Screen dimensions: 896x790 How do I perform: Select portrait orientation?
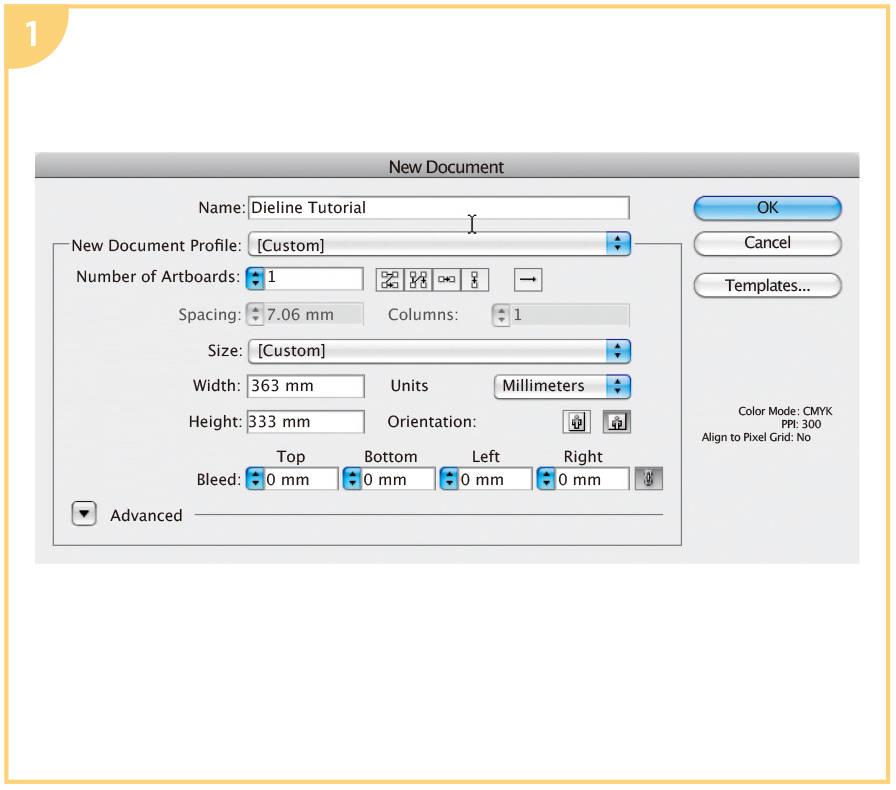pos(576,421)
